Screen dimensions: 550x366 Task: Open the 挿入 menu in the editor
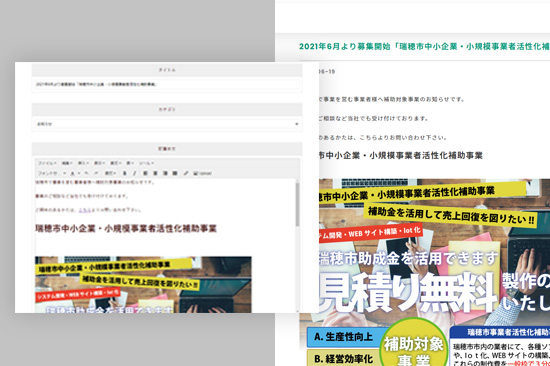83,163
